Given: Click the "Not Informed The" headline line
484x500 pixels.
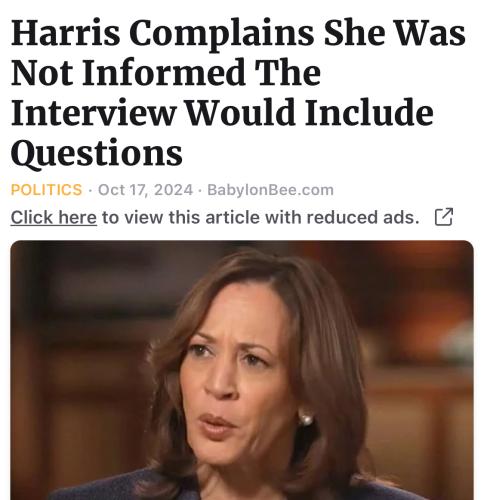Looking at the screenshot, I should point(166,72).
